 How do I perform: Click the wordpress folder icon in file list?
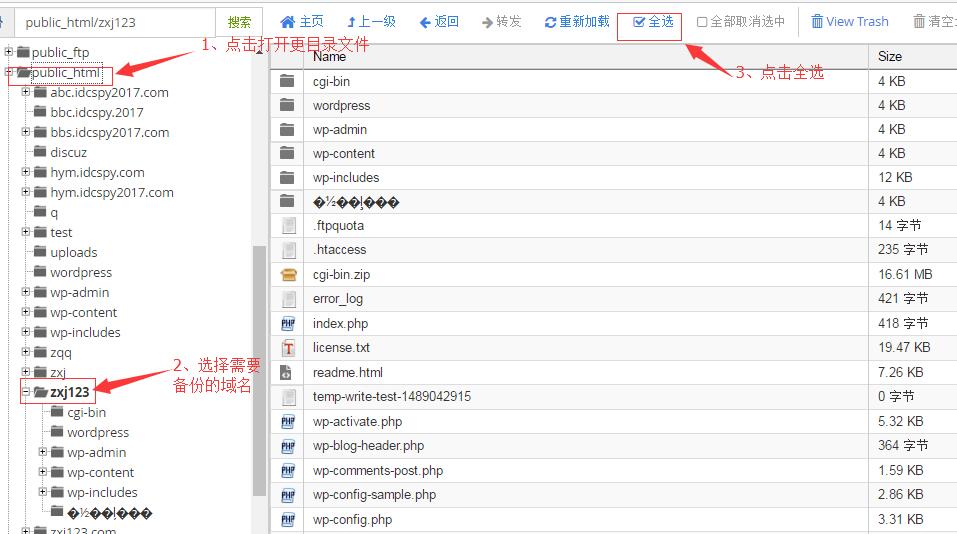(x=287, y=105)
